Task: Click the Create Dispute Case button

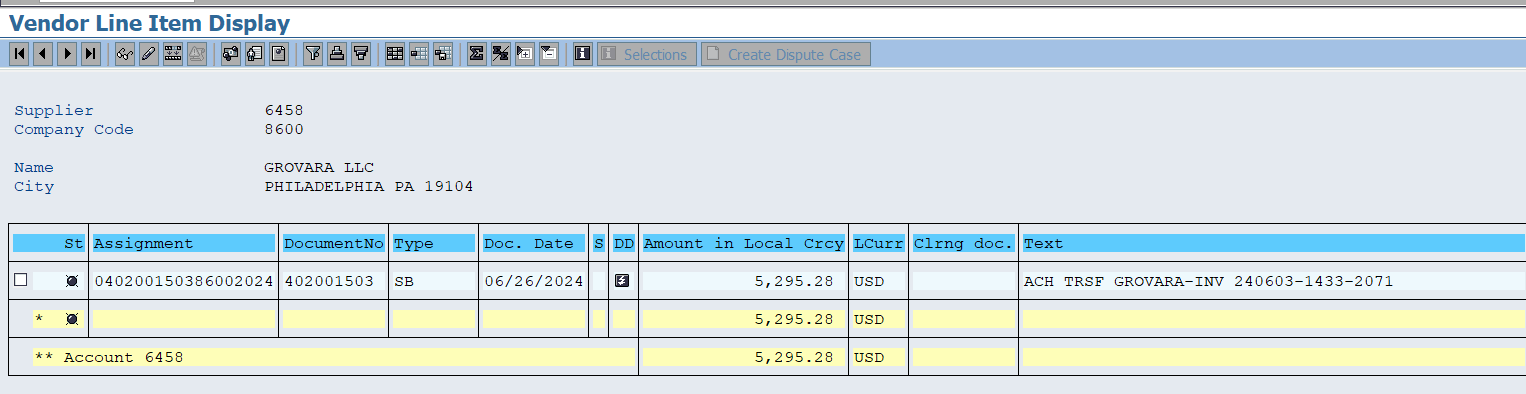Action: [786, 54]
